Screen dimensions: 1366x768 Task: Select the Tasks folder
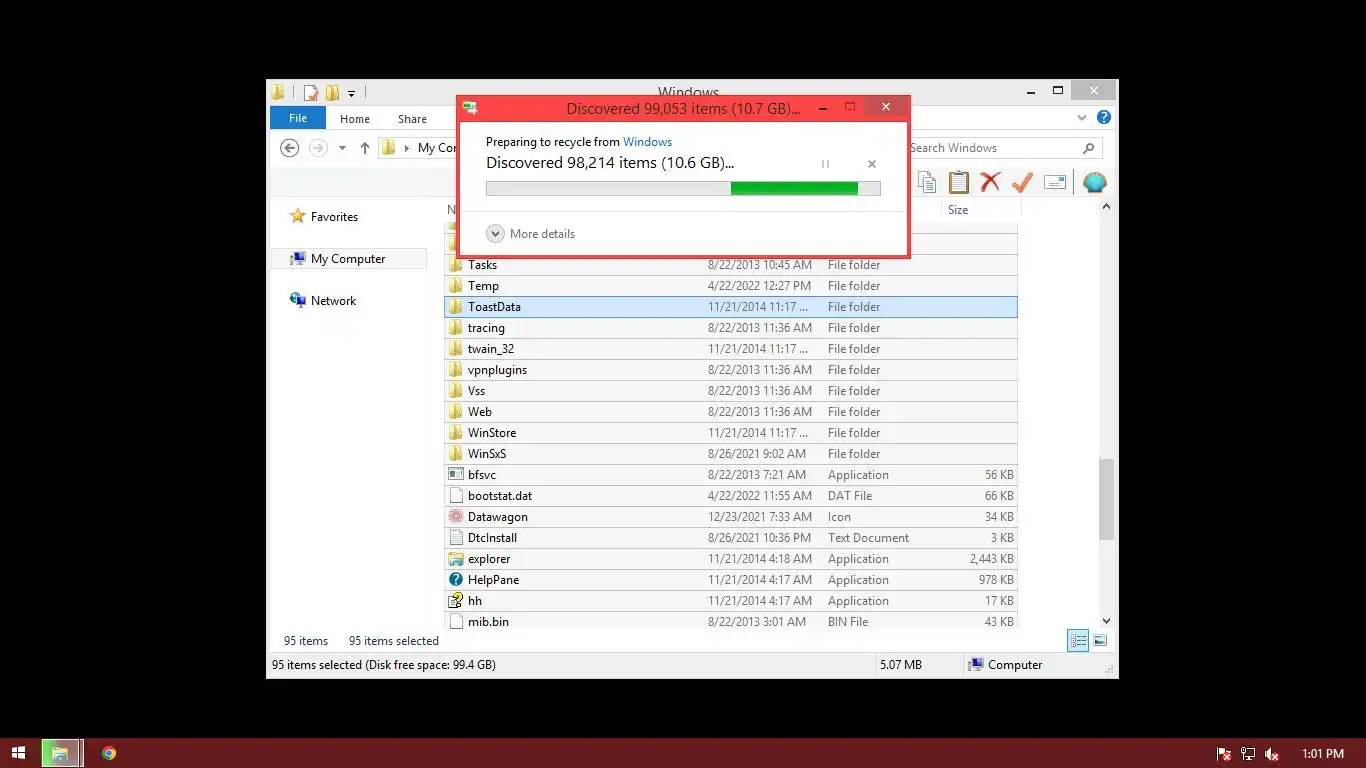pyautogui.click(x=731, y=265)
